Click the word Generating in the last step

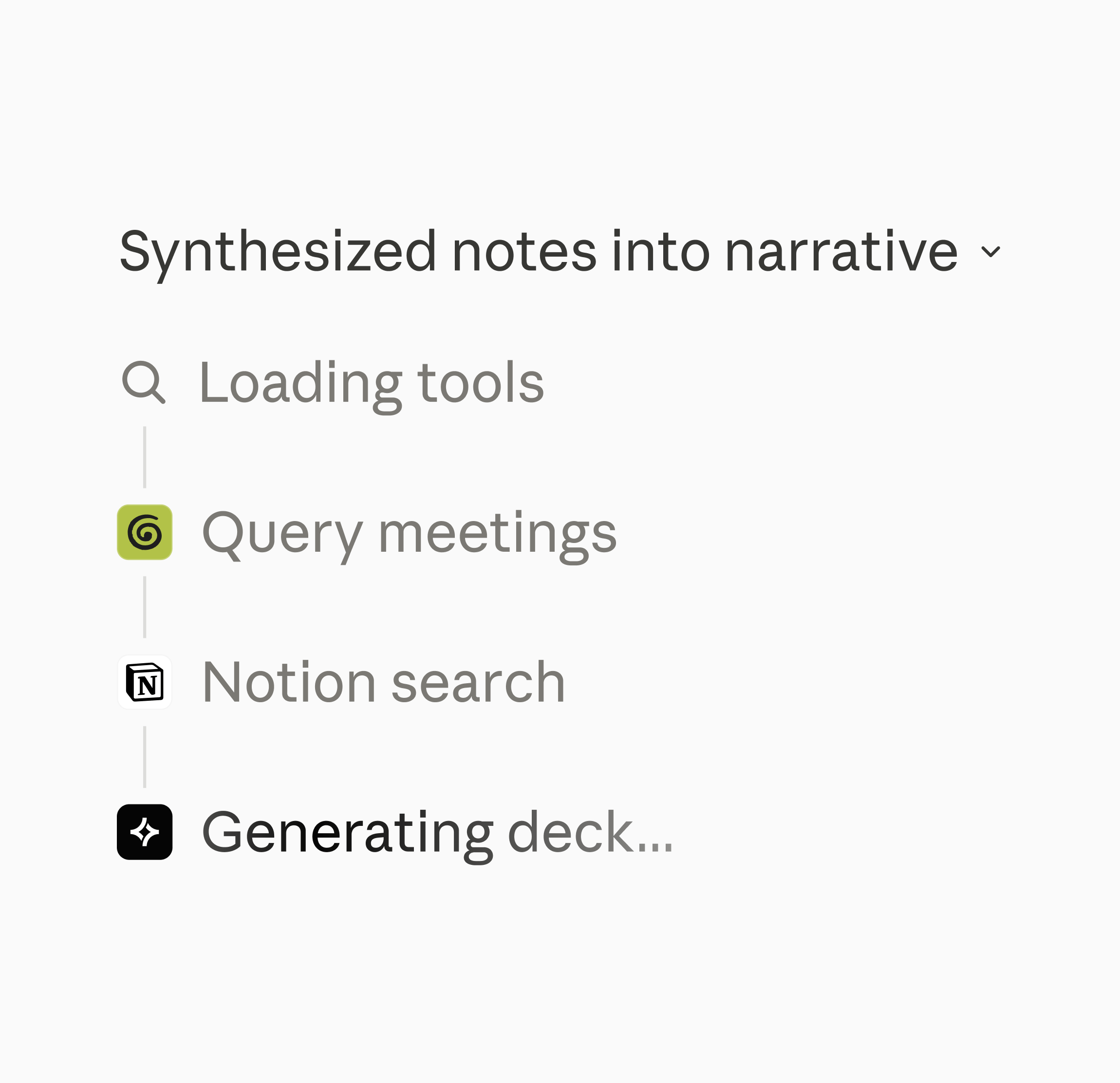(x=348, y=837)
